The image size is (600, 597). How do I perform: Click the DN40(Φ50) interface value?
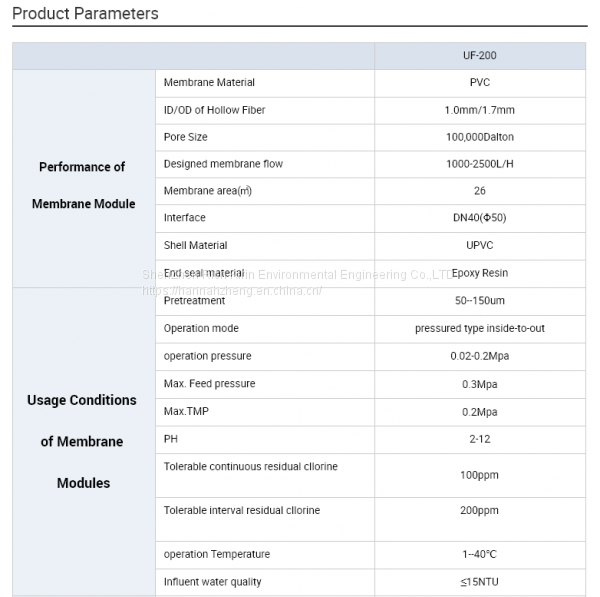[x=479, y=217]
